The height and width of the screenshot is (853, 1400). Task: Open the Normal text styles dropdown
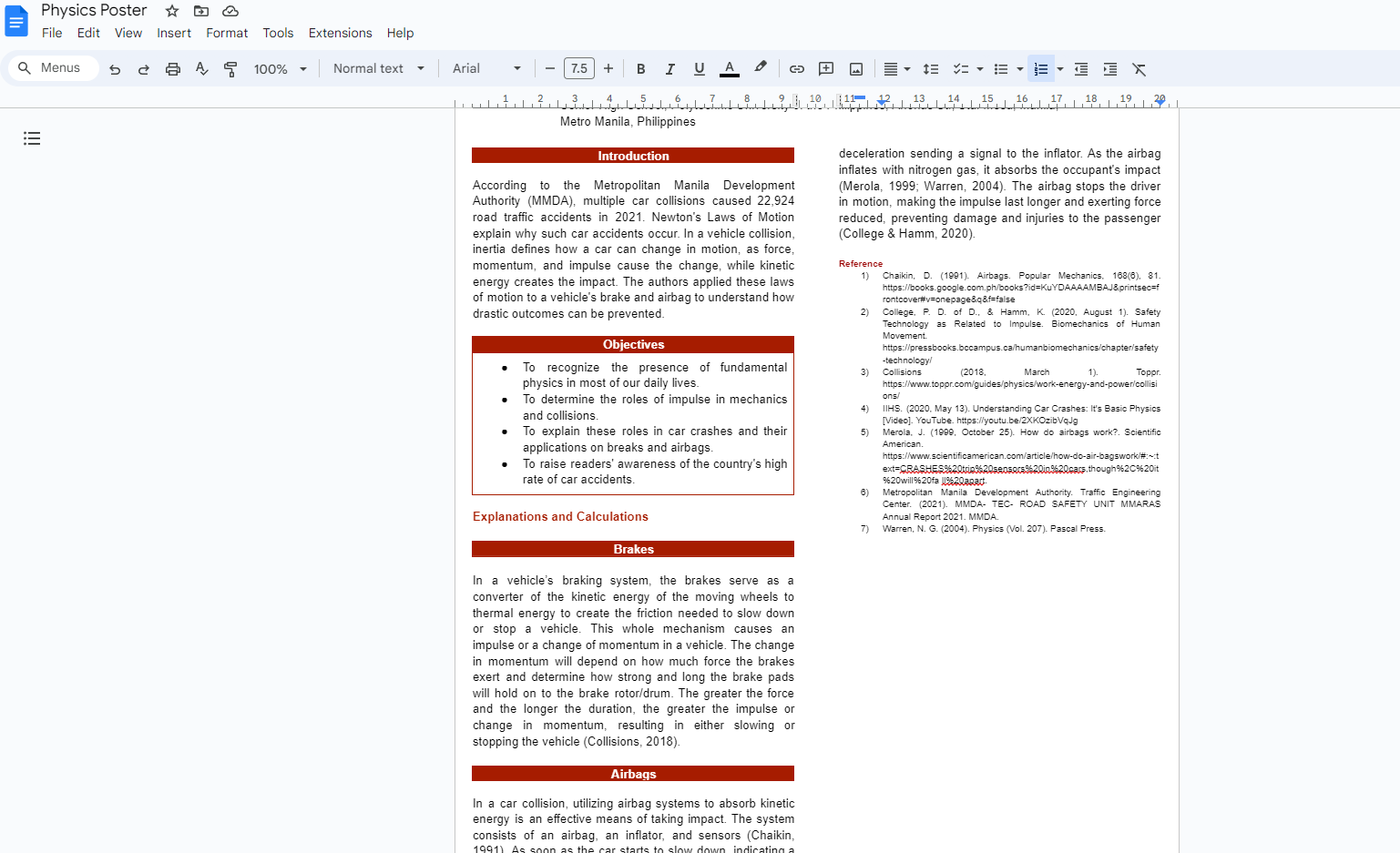(379, 69)
